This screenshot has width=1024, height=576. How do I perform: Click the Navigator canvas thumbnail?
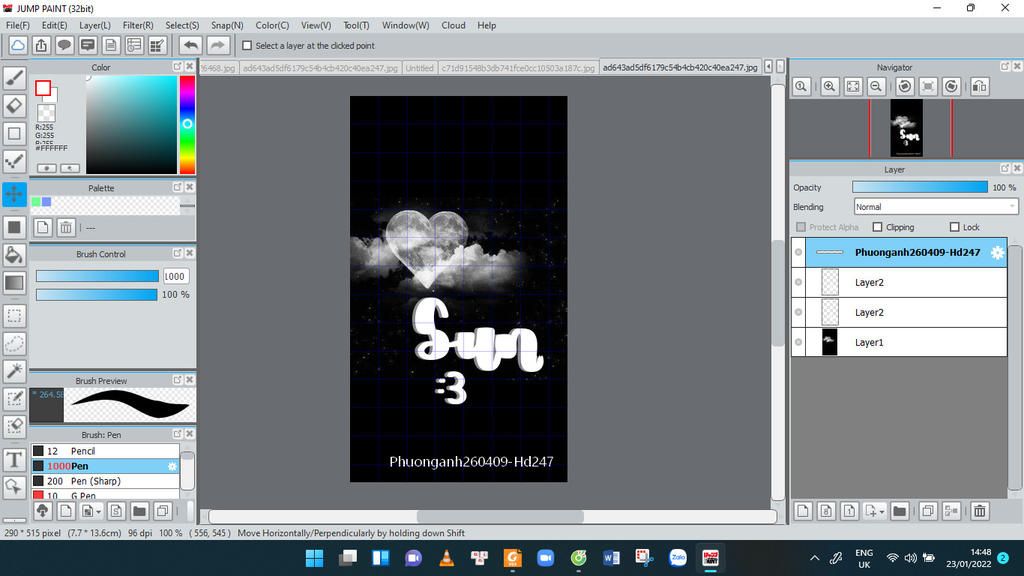pyautogui.click(x=906, y=128)
